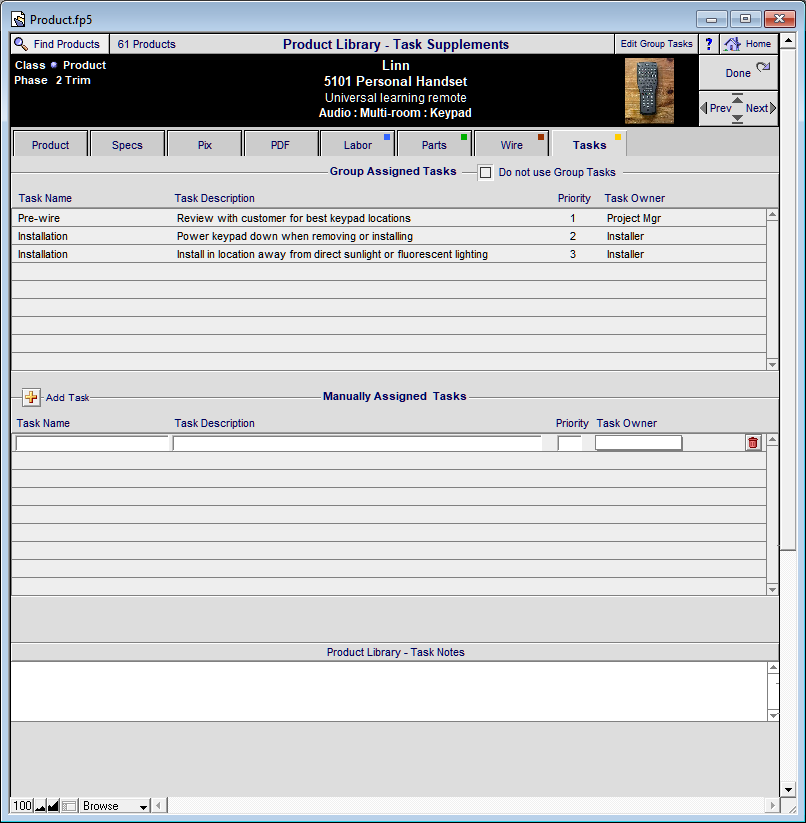Viewport: 806px width, 823px height.
Task: Click the 61 Products count
Action: click(146, 44)
